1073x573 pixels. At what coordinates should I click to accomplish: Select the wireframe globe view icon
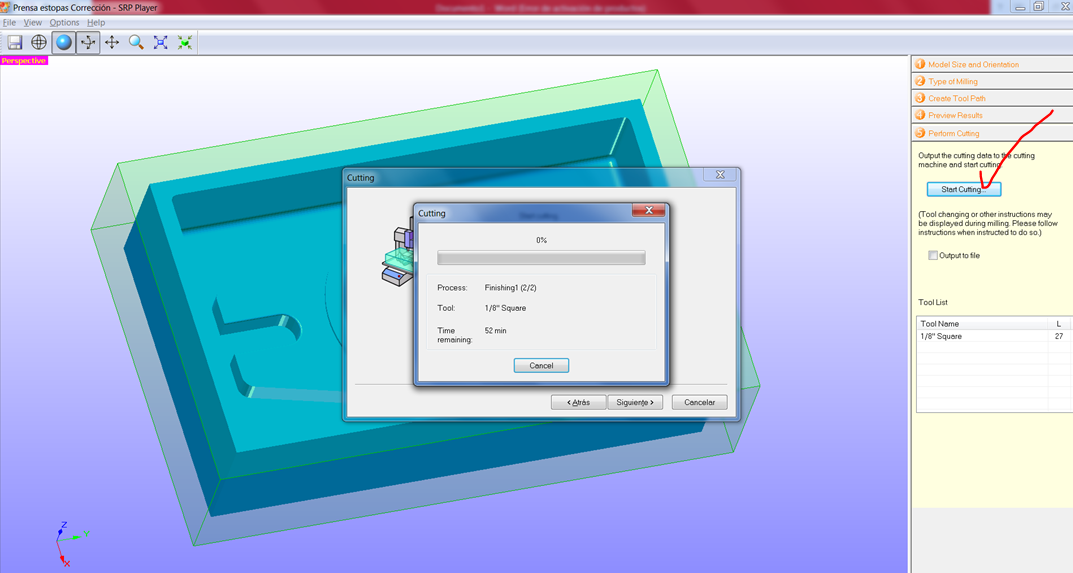[39, 42]
